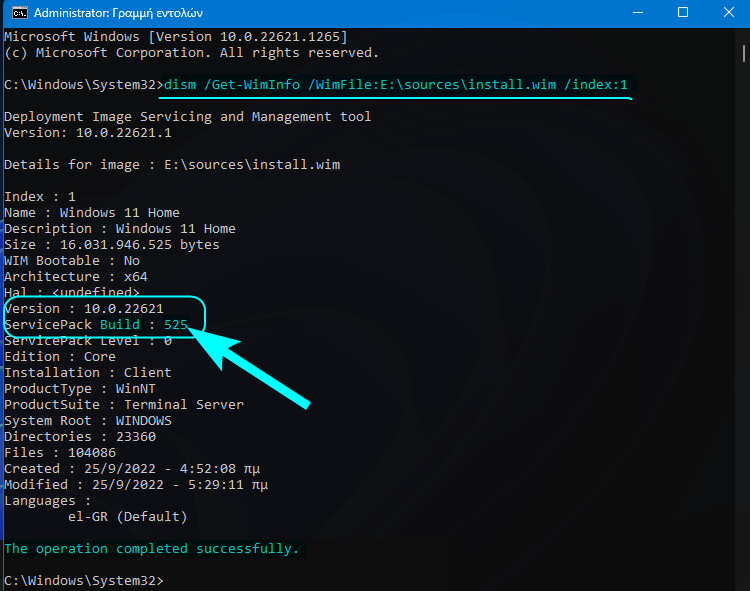Click the 'el-GR (Default)' language entry

coord(128,517)
